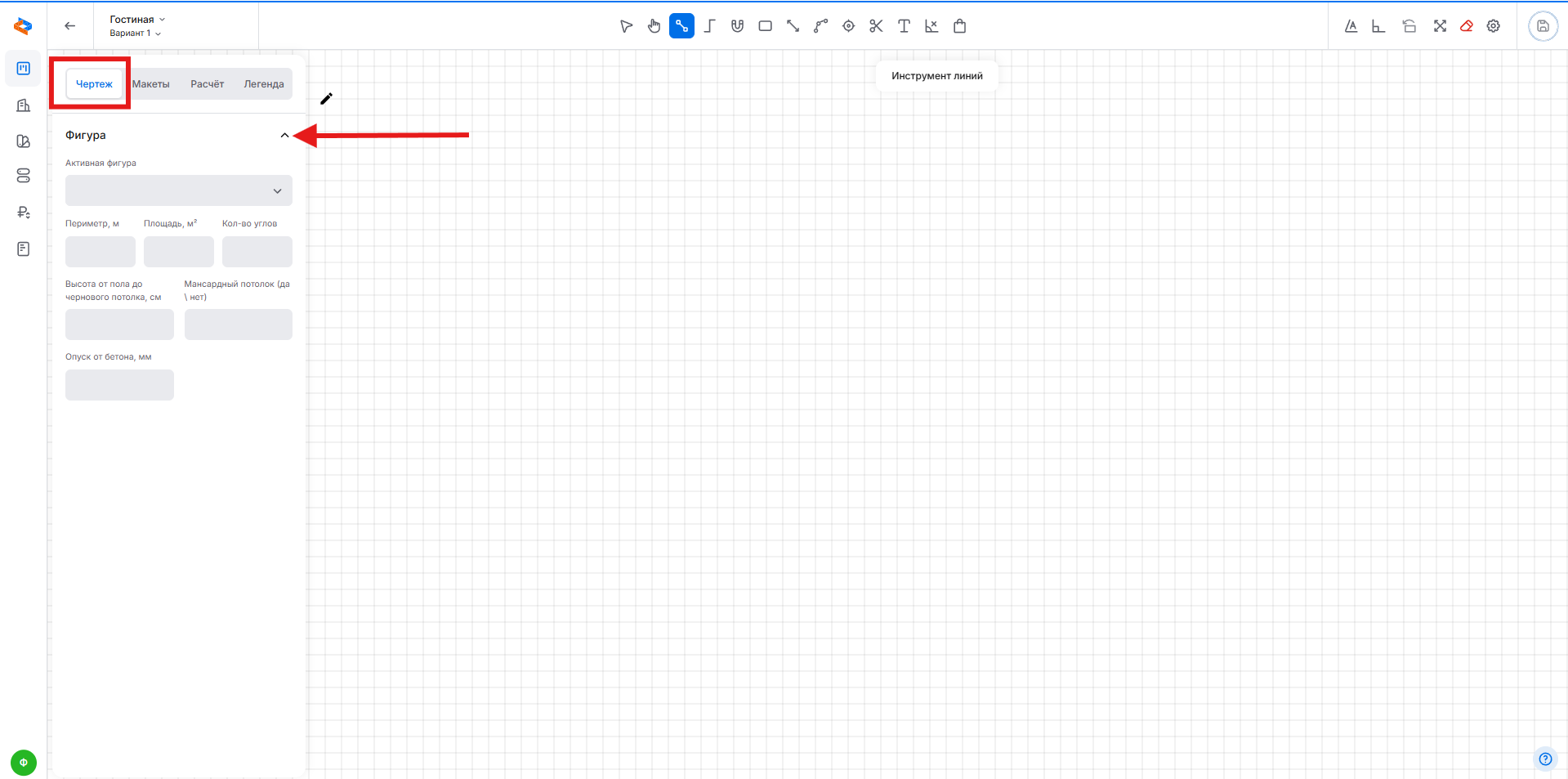This screenshot has height=779, width=1568.
Task: Click the save floppy disk button
Action: 1543,26
